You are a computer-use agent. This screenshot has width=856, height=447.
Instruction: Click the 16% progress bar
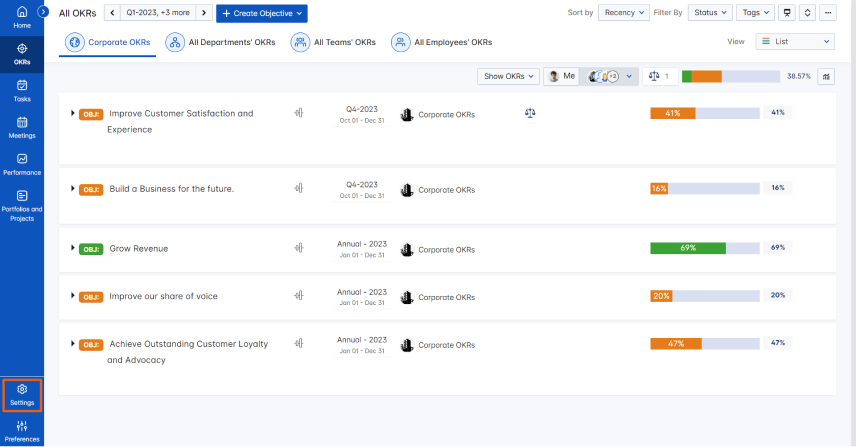[704, 188]
